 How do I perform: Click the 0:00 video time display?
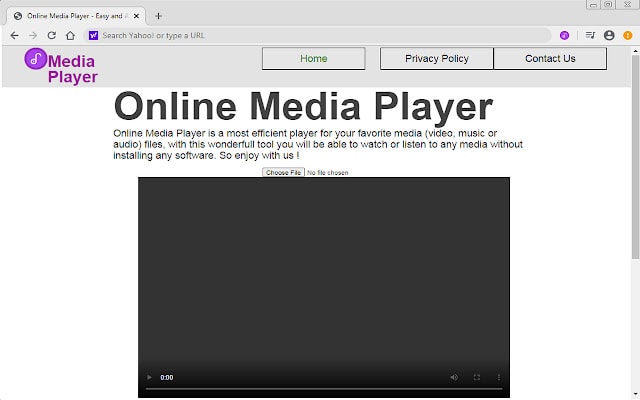click(x=167, y=377)
